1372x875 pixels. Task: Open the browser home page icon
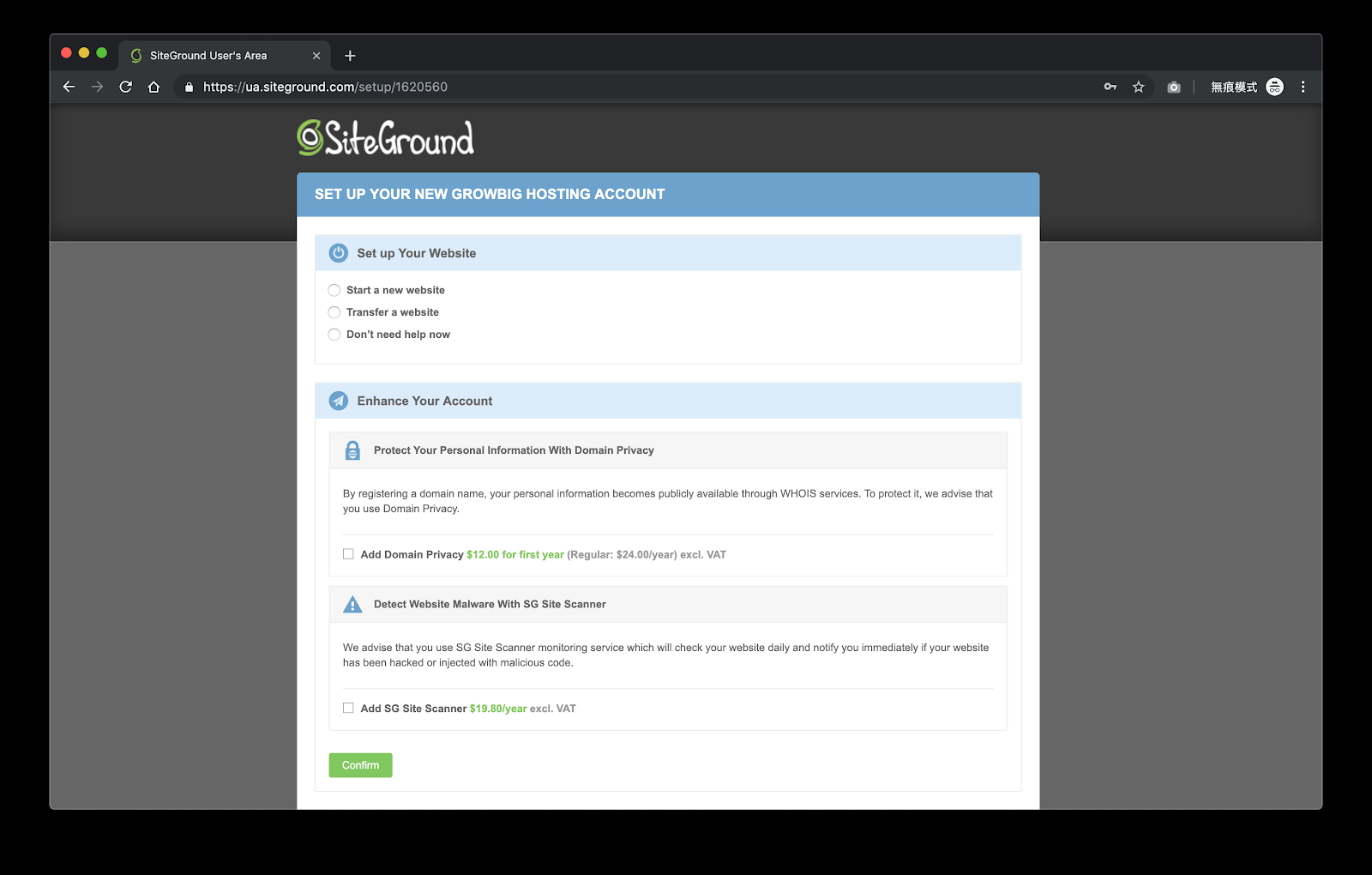pyautogui.click(x=153, y=87)
